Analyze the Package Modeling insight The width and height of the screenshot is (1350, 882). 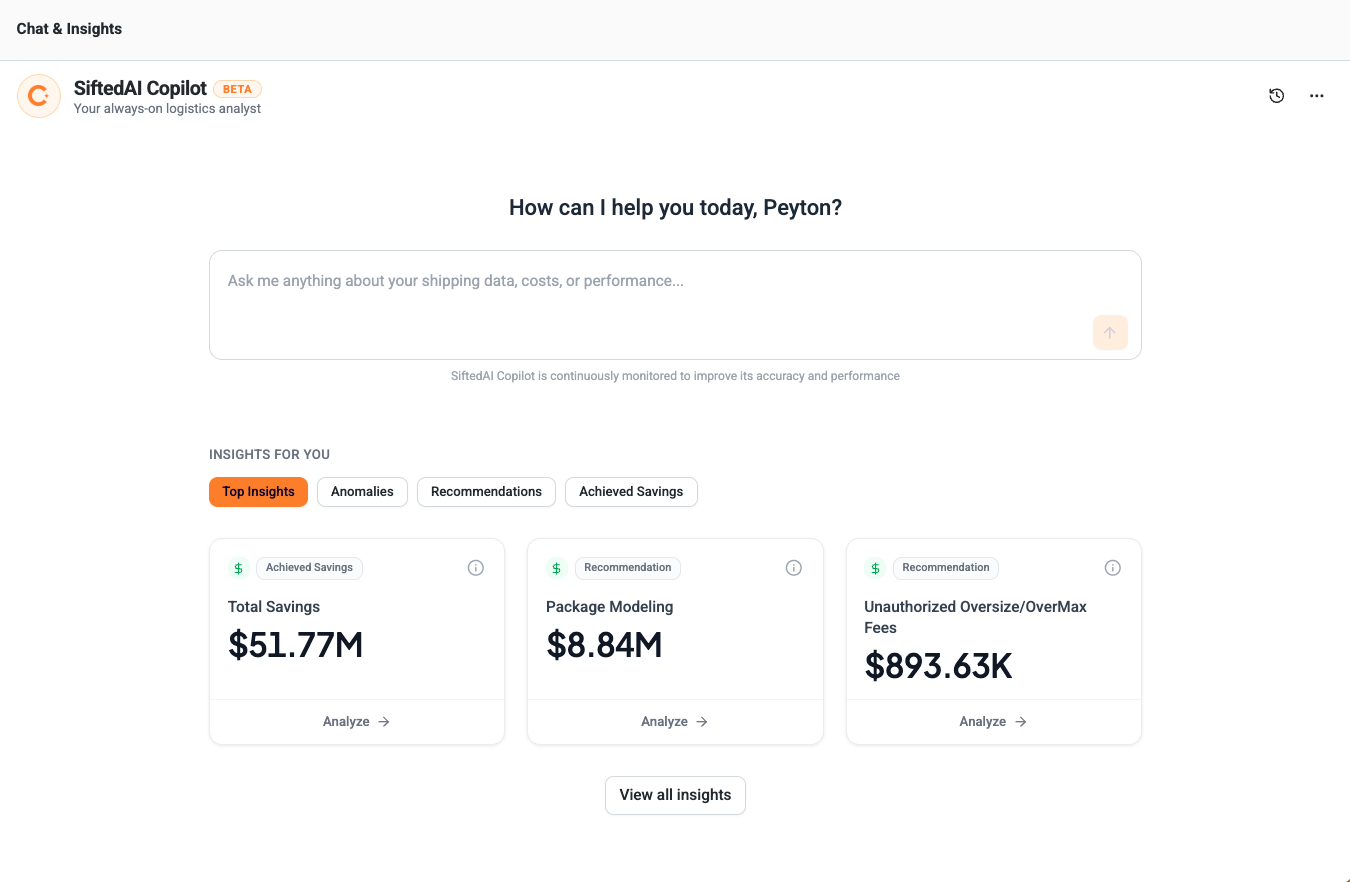pos(675,722)
